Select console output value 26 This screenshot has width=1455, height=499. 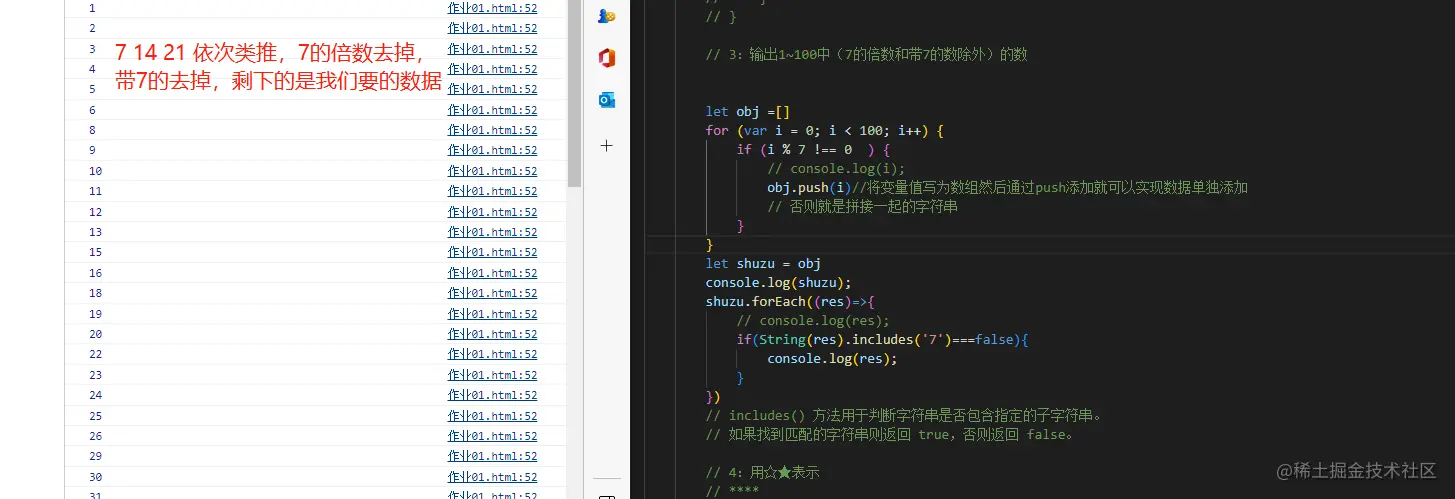point(95,436)
